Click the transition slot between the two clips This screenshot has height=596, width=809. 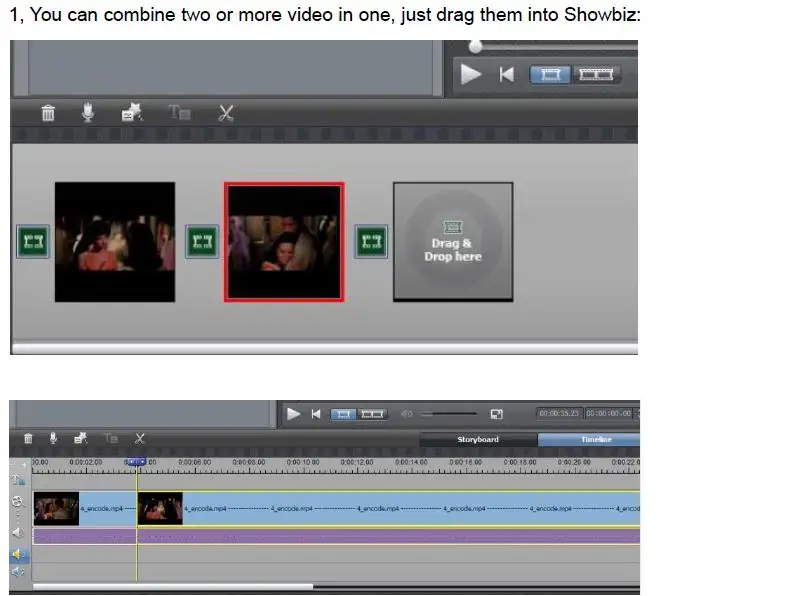click(x=202, y=241)
